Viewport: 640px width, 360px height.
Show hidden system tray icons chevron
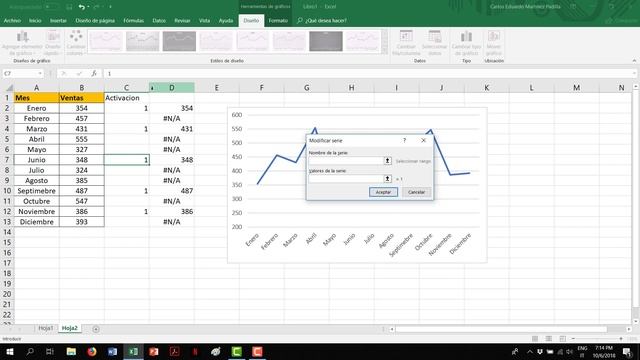pyautogui.click(x=529, y=351)
